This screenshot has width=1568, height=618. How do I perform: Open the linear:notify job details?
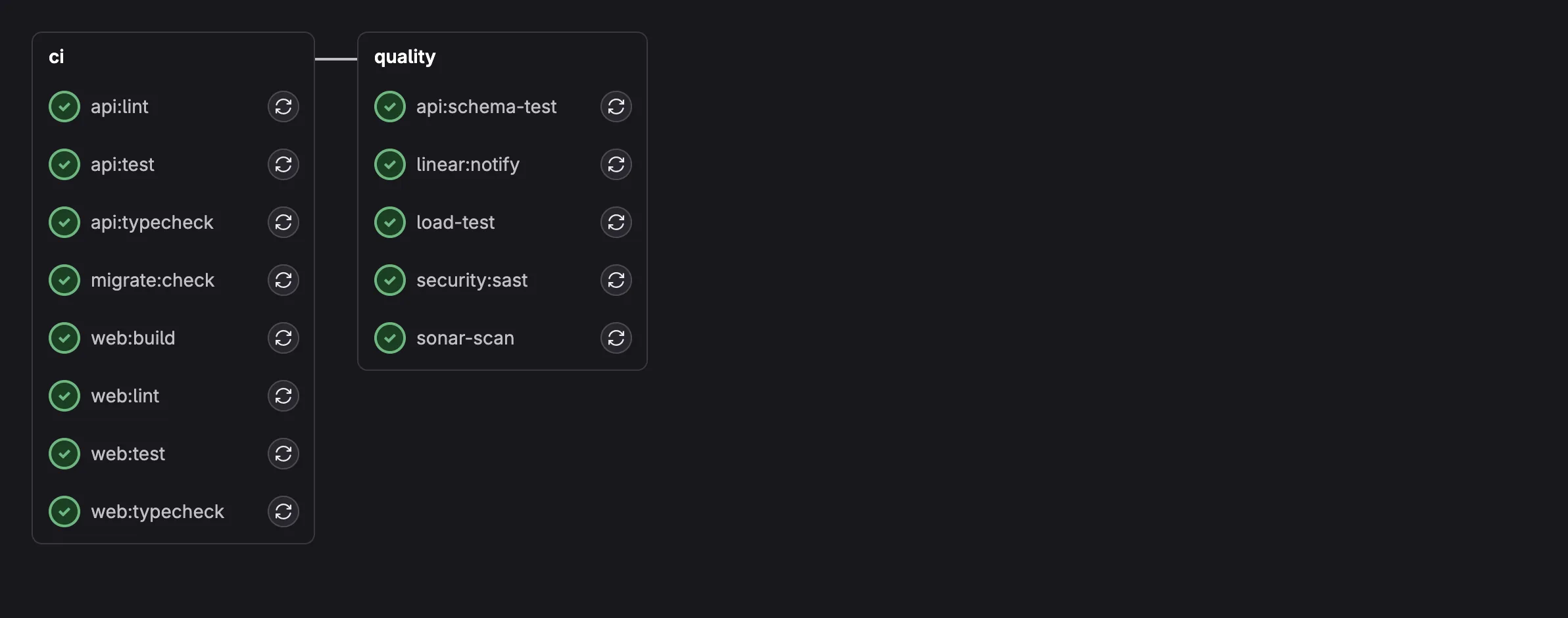click(468, 164)
